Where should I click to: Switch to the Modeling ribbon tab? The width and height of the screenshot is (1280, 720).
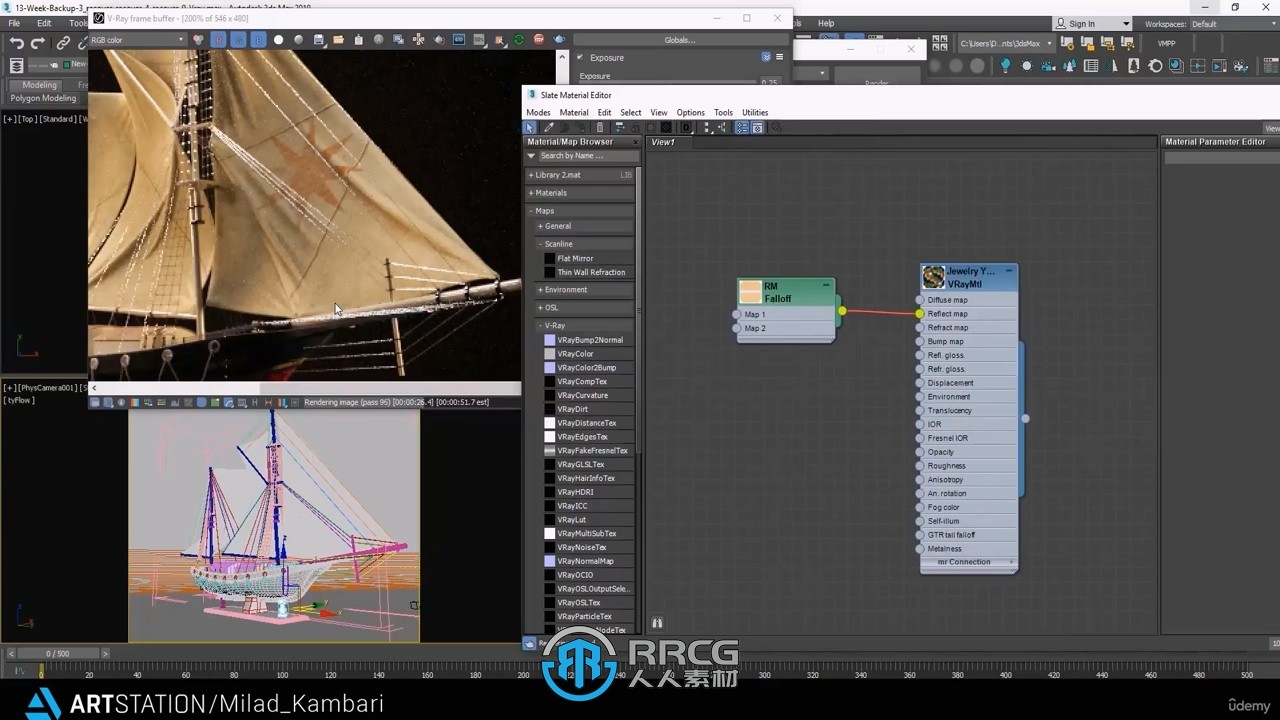40,85
